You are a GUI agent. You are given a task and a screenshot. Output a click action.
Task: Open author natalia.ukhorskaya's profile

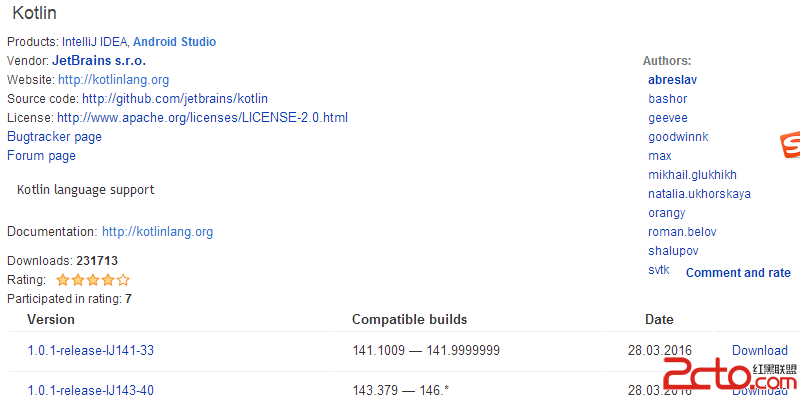point(699,194)
